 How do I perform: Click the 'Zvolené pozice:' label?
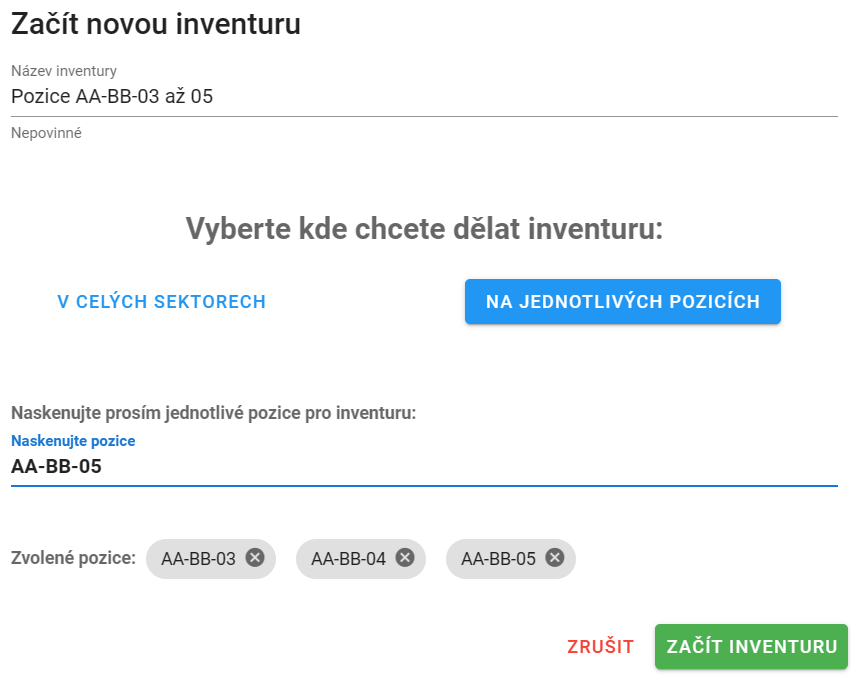point(73,558)
